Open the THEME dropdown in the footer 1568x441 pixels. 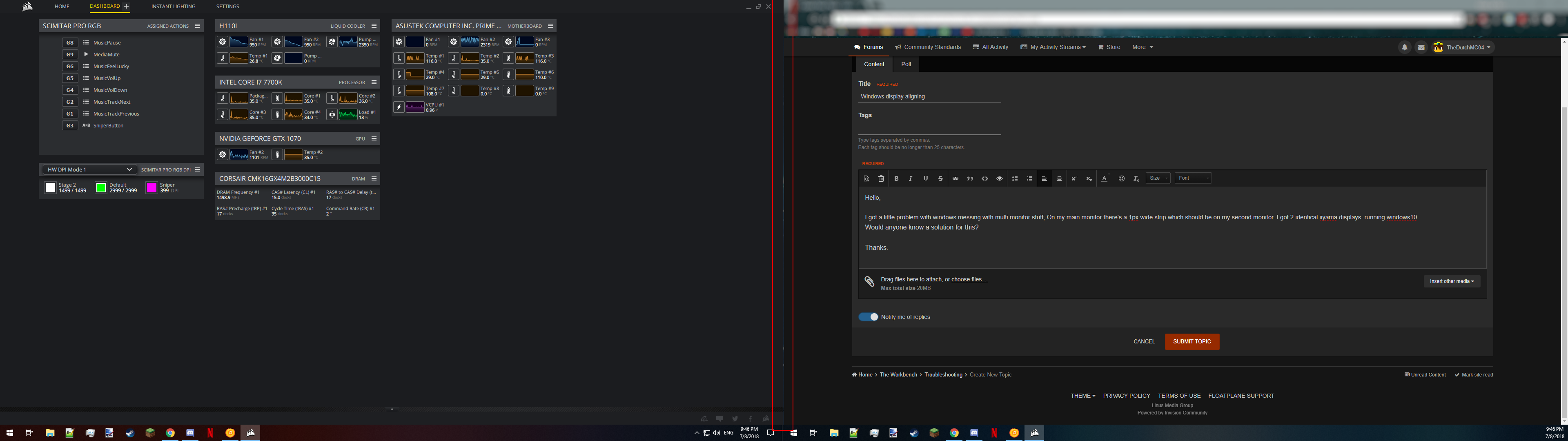tap(1083, 396)
